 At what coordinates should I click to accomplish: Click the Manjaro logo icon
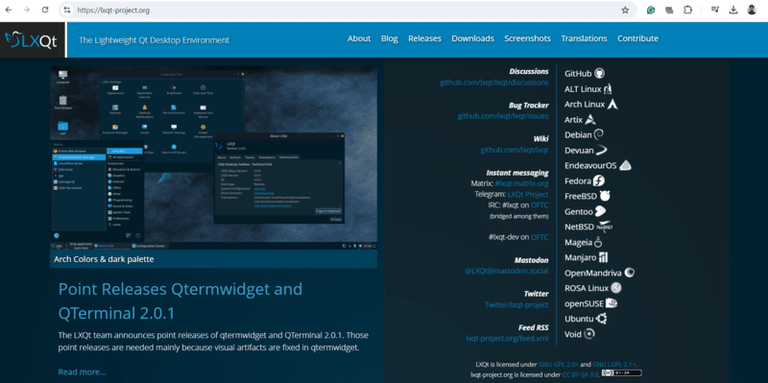603,258
